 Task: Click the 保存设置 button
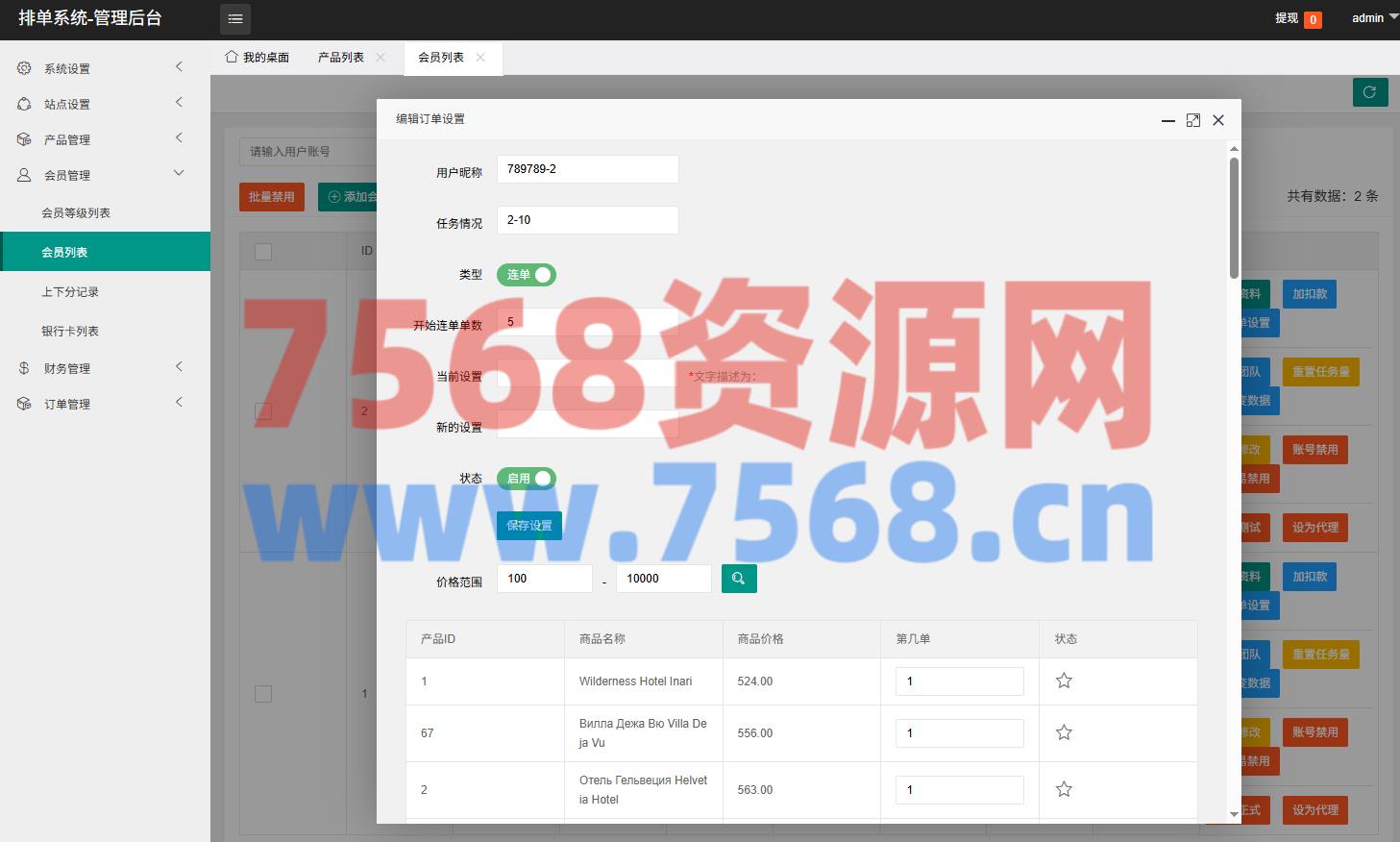[529, 526]
